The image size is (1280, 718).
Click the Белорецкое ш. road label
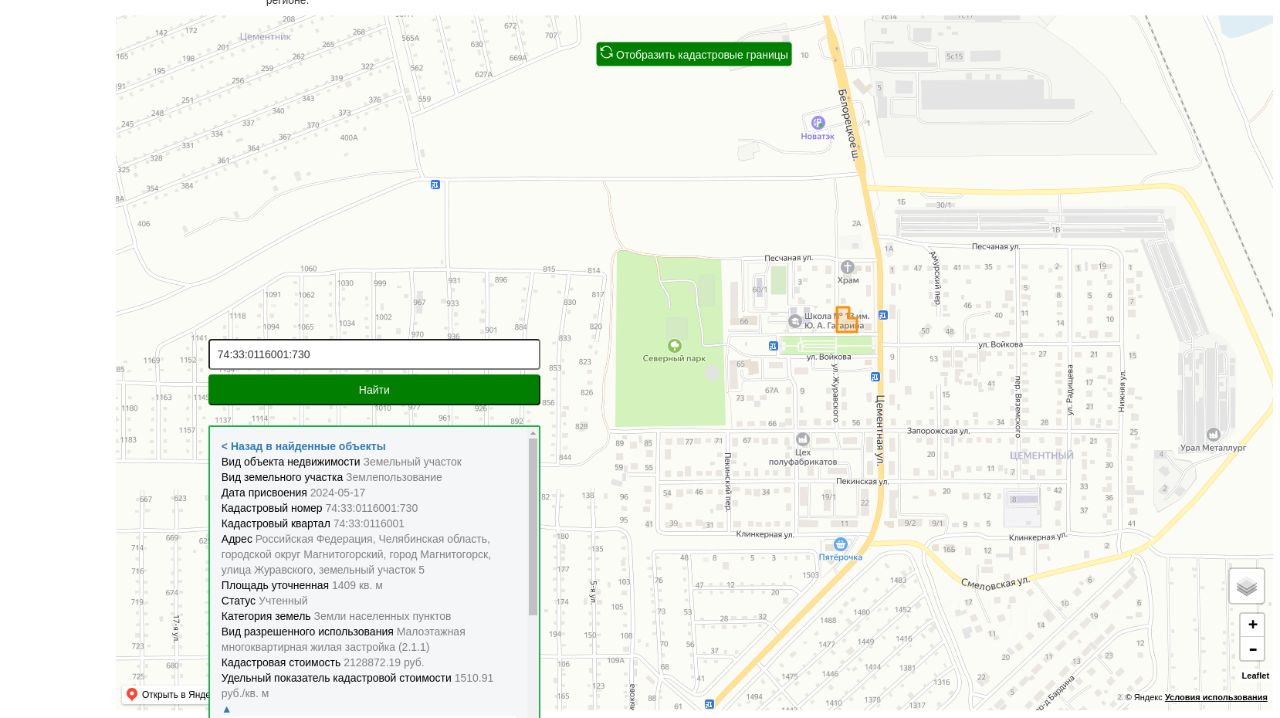point(848,124)
